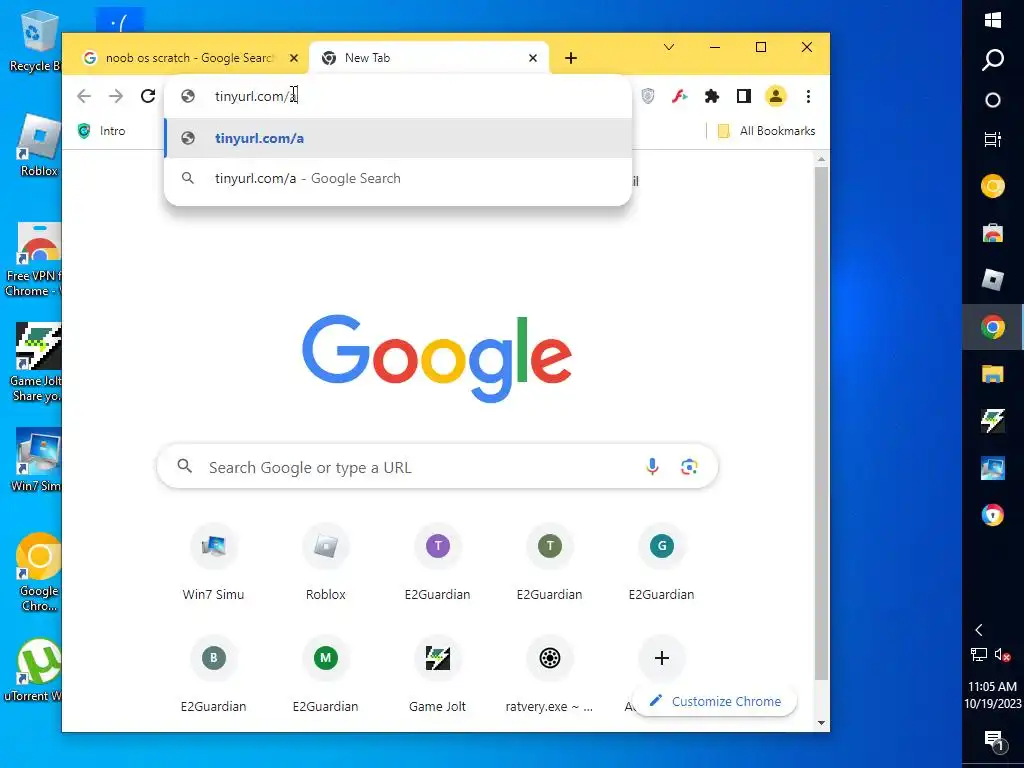Viewport: 1024px width, 768px height.
Task: Select Game Jolt desktop shortcut
Action: (37, 362)
